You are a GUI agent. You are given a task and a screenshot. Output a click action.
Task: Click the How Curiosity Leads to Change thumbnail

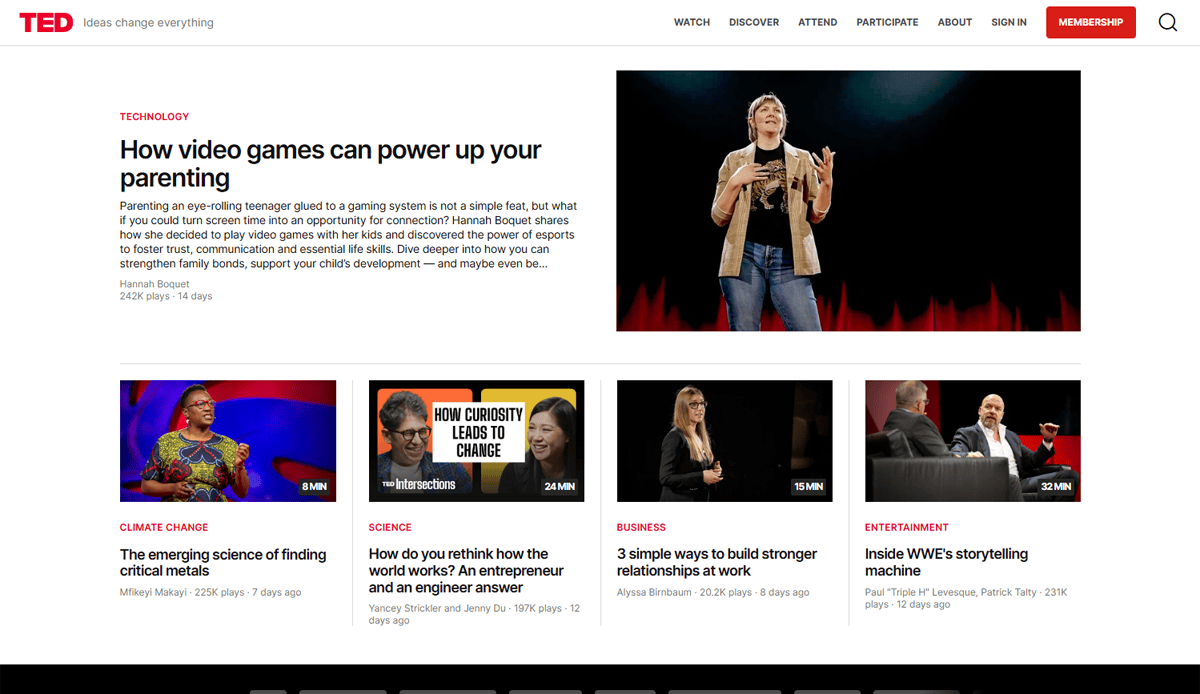click(476, 441)
